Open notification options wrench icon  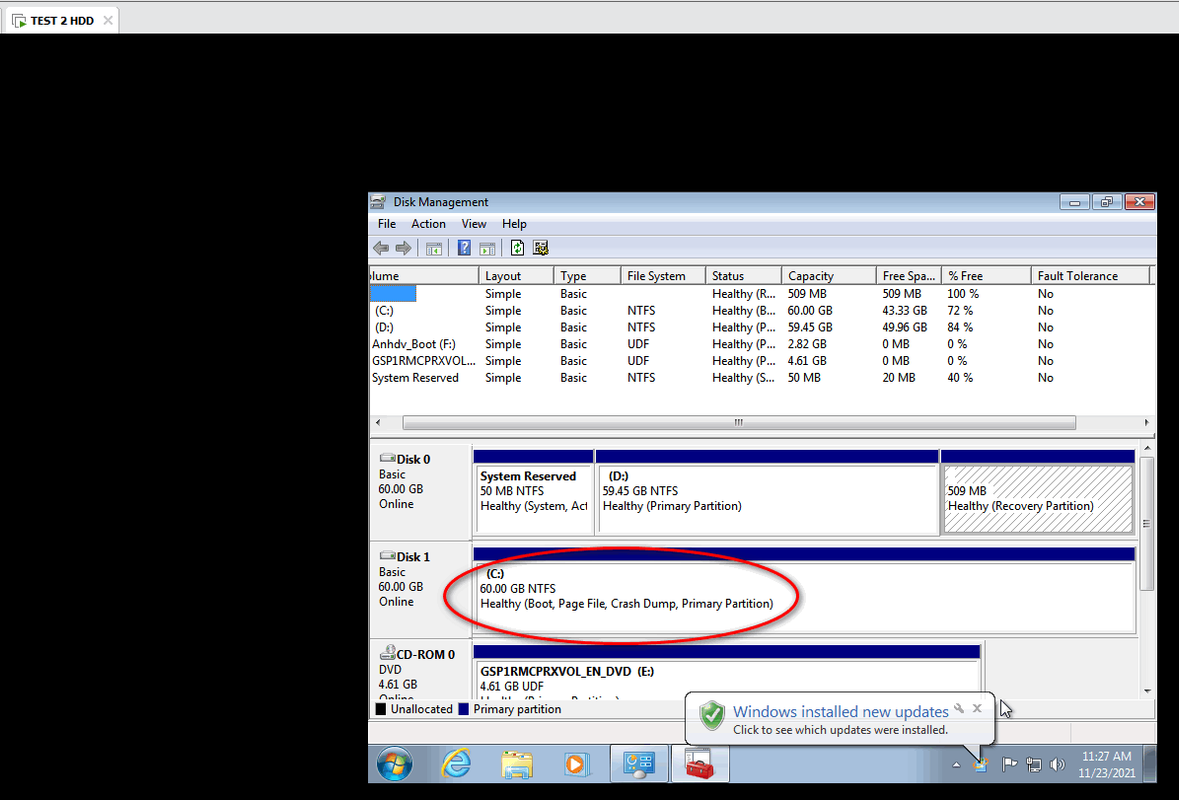click(x=959, y=708)
